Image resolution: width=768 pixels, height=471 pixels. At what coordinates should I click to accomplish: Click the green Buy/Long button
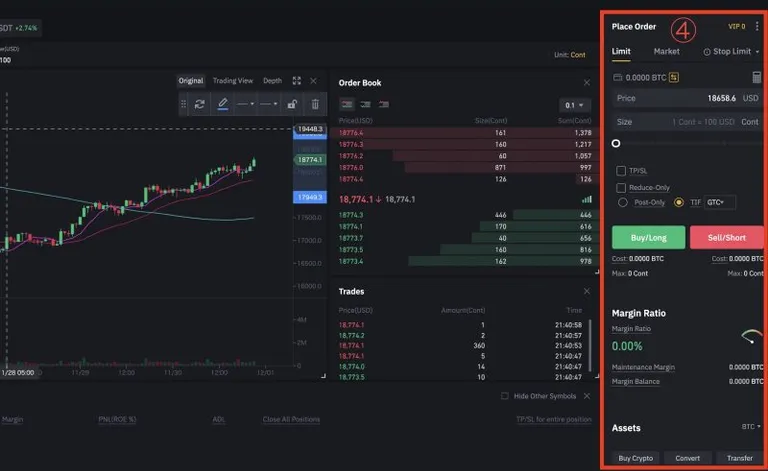(648, 237)
